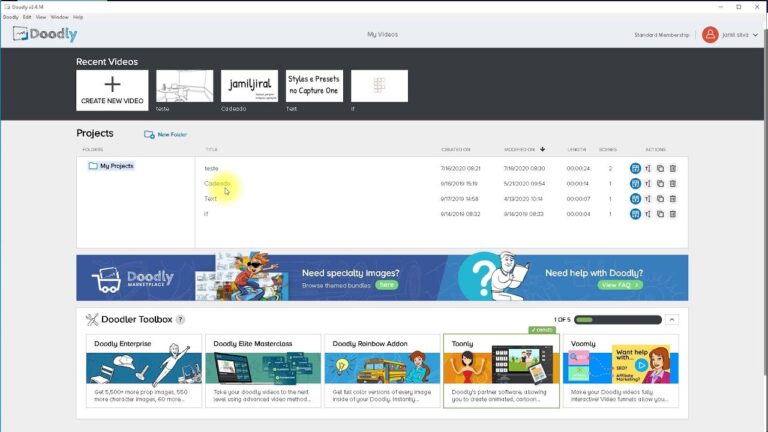
Task: Open the user account dropdown chevron
Action: [755, 35]
